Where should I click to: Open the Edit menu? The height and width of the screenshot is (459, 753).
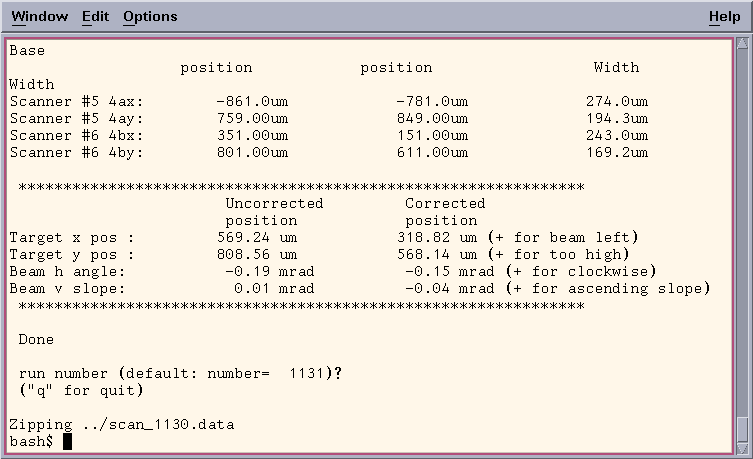[x=95, y=17]
